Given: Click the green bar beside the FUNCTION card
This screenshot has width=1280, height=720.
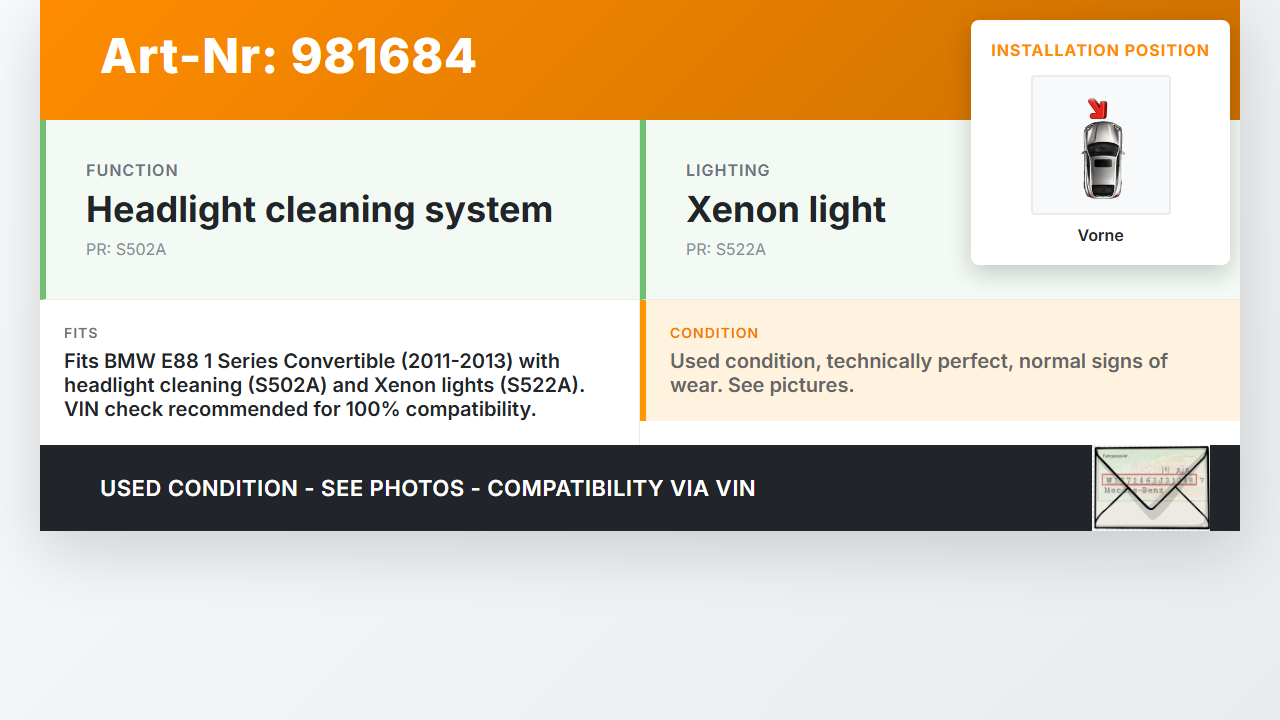Looking at the screenshot, I should (x=43, y=210).
